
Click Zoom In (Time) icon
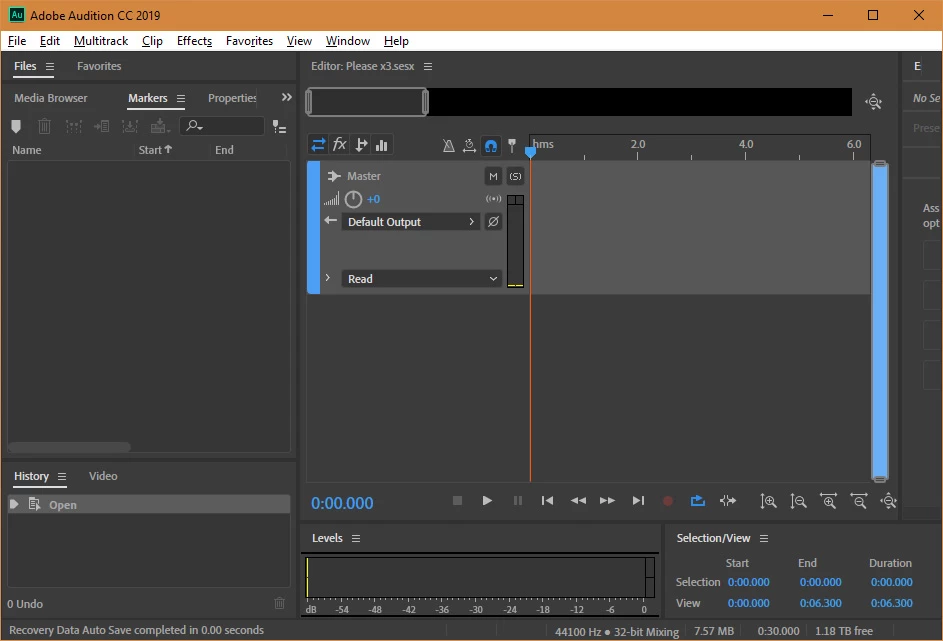[x=829, y=501]
